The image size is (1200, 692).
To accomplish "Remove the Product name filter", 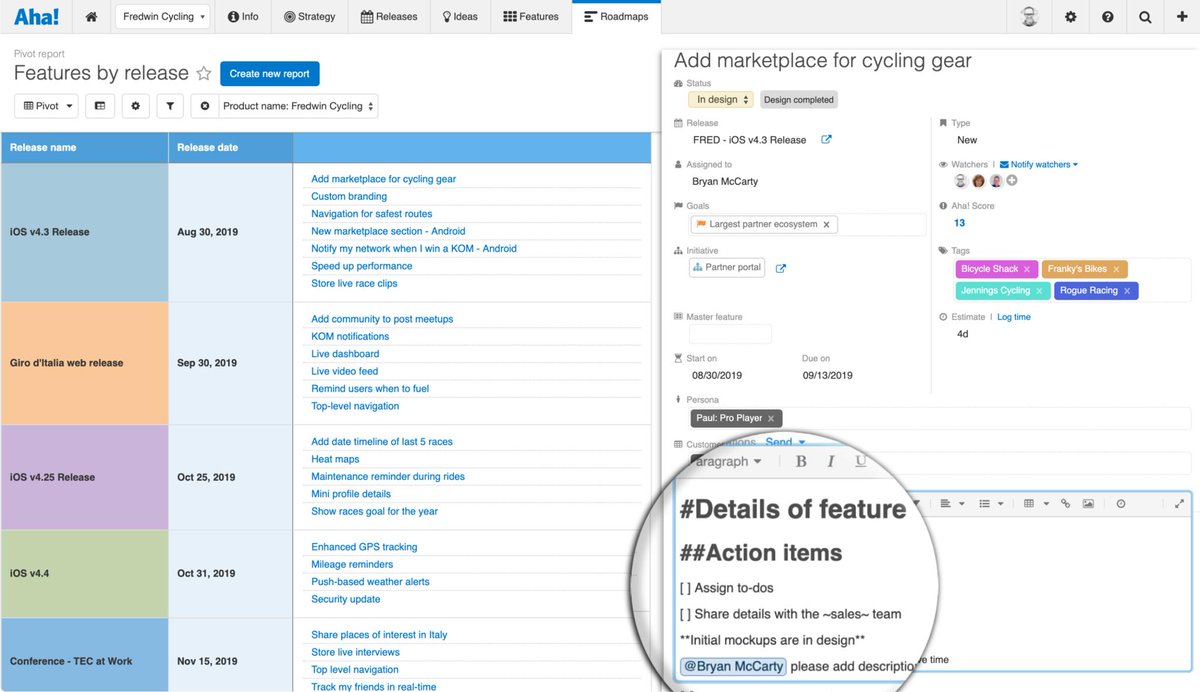I will (205, 105).
